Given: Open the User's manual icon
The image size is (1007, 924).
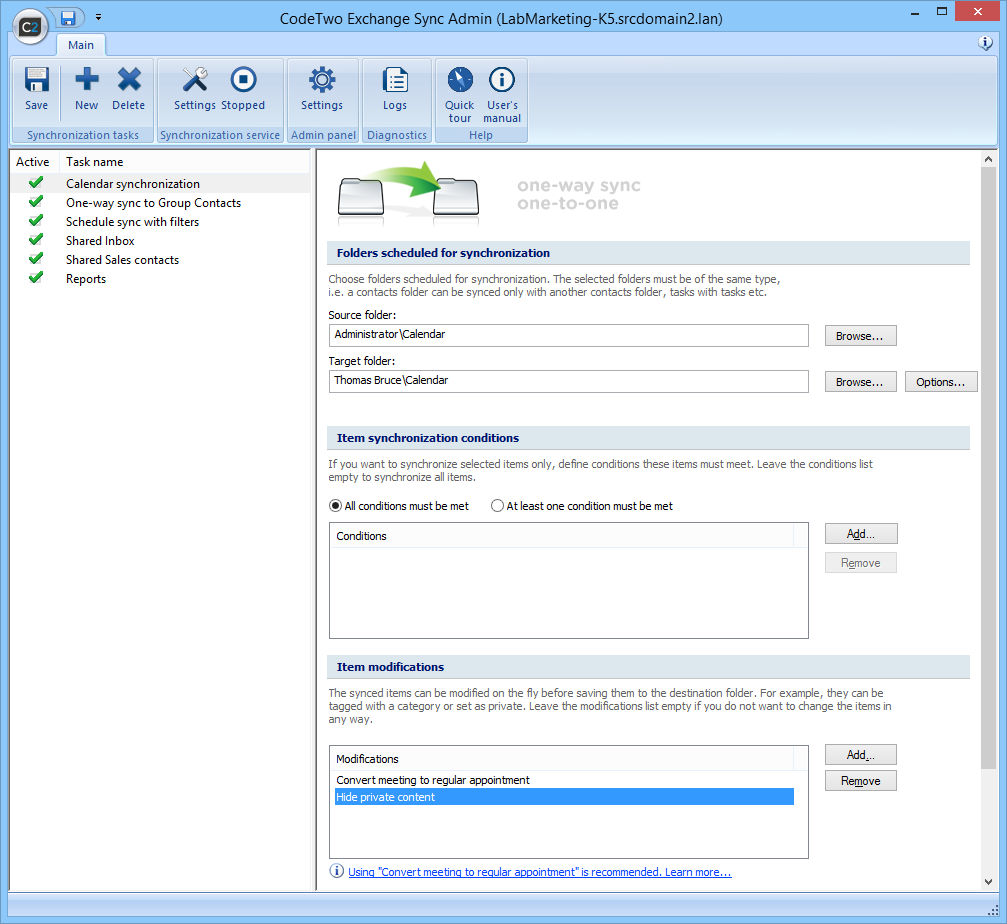Looking at the screenshot, I should pos(502,80).
